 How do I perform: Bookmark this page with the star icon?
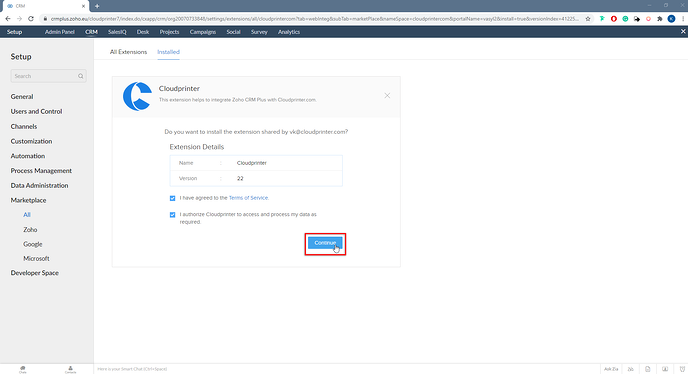click(588, 19)
